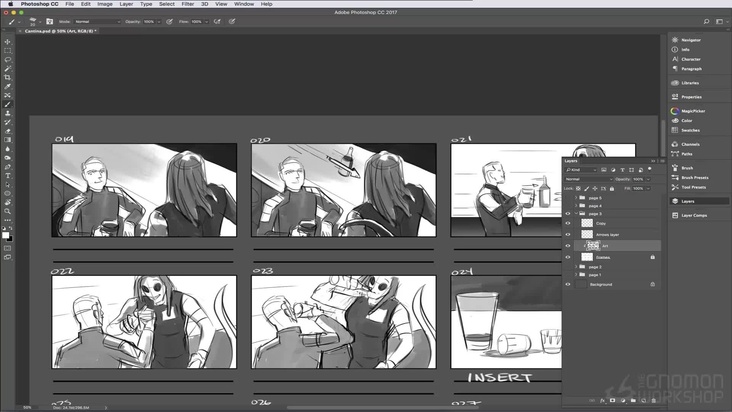Delete layer with the trash icon

pyautogui.click(x=654, y=400)
